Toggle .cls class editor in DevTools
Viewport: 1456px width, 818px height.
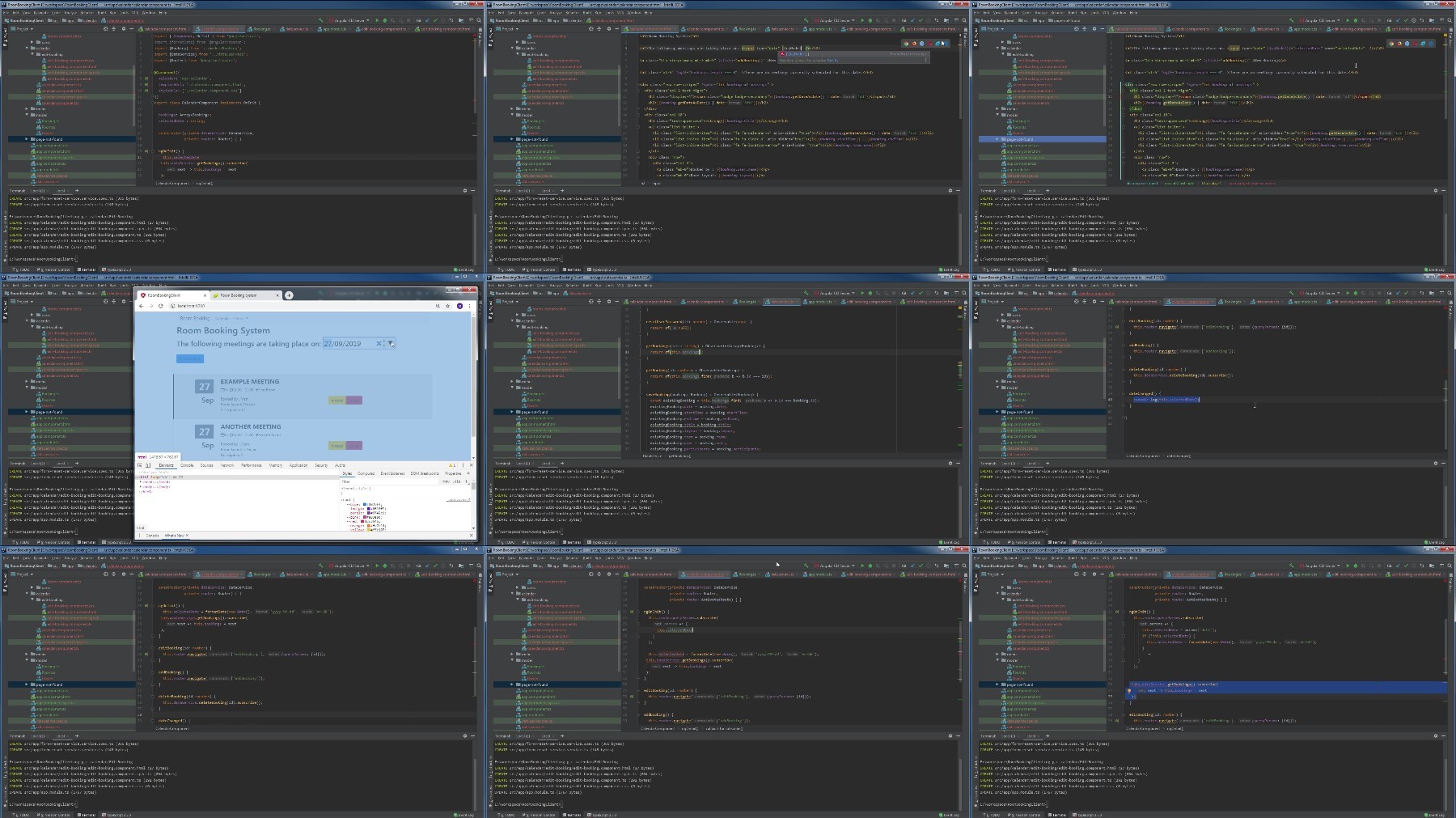point(456,481)
